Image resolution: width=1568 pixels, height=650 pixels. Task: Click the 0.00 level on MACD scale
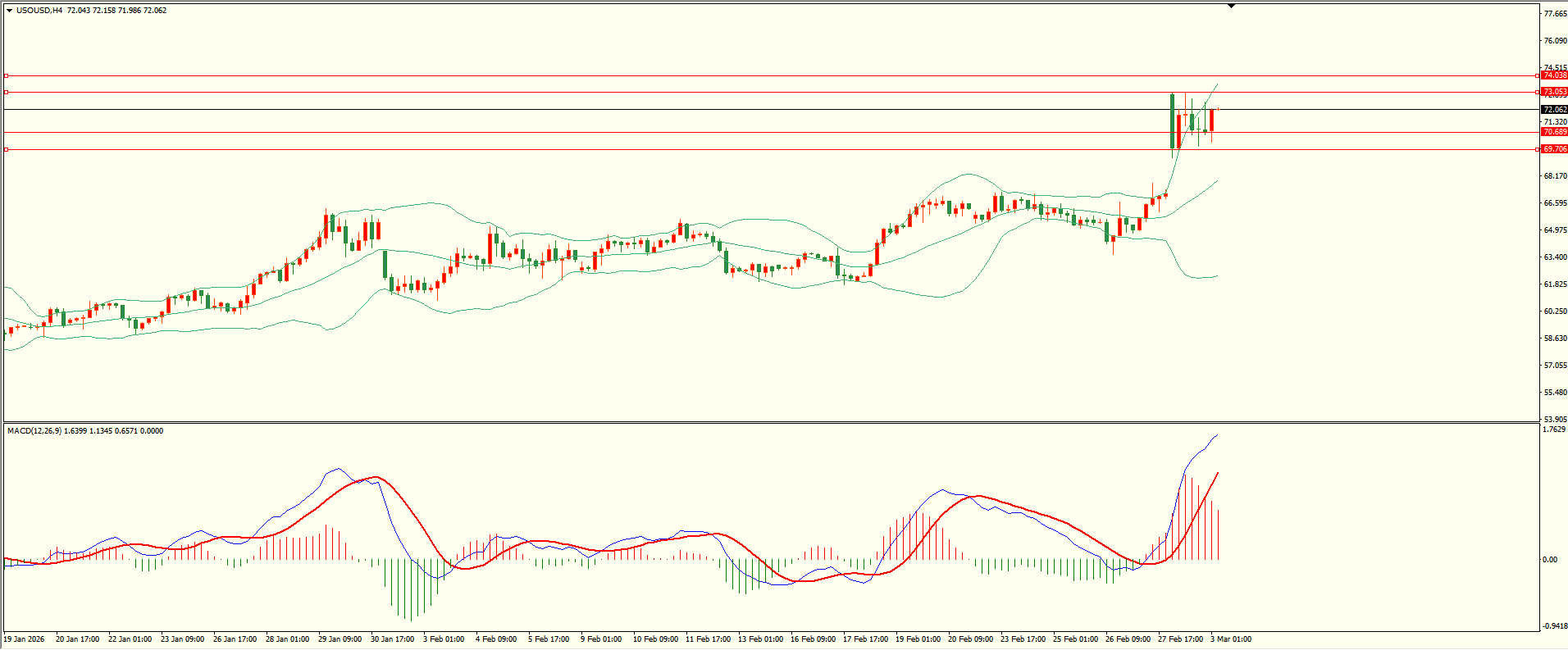coord(1549,560)
